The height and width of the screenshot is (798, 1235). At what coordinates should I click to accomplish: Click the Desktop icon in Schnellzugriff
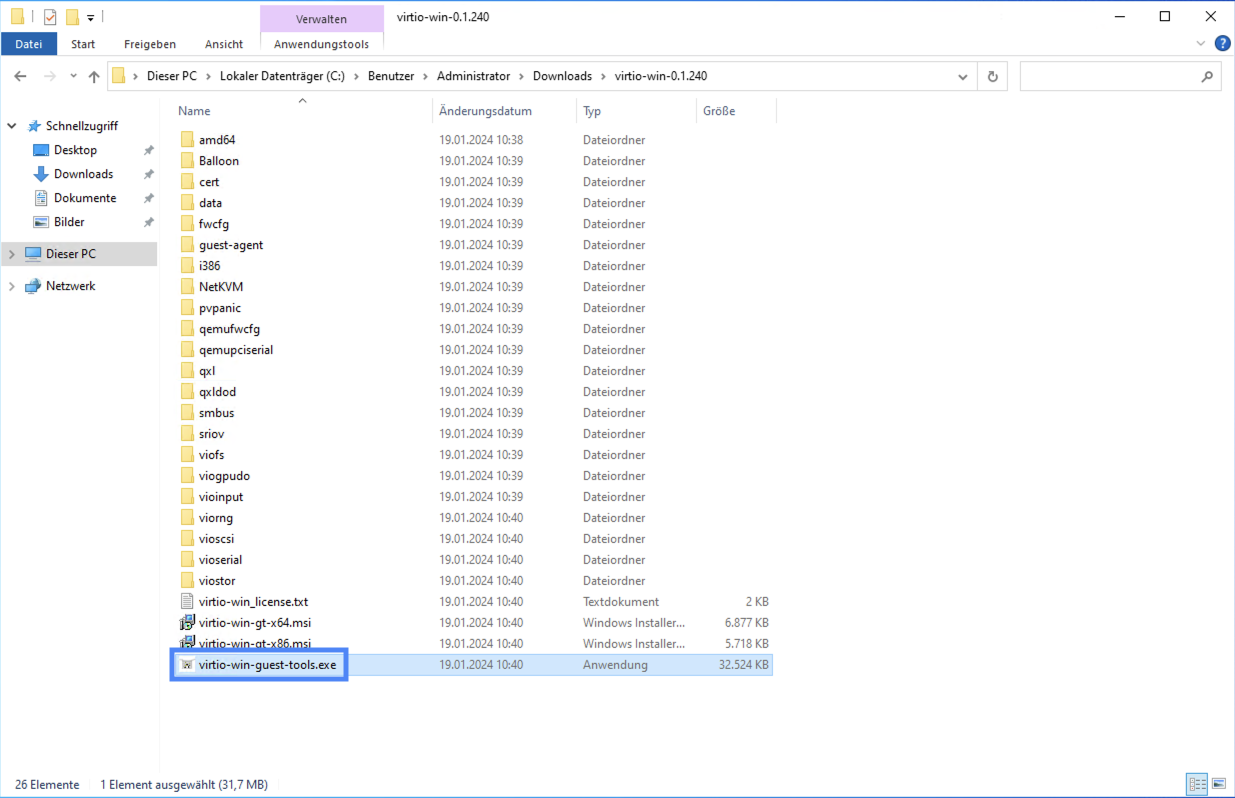click(41, 150)
